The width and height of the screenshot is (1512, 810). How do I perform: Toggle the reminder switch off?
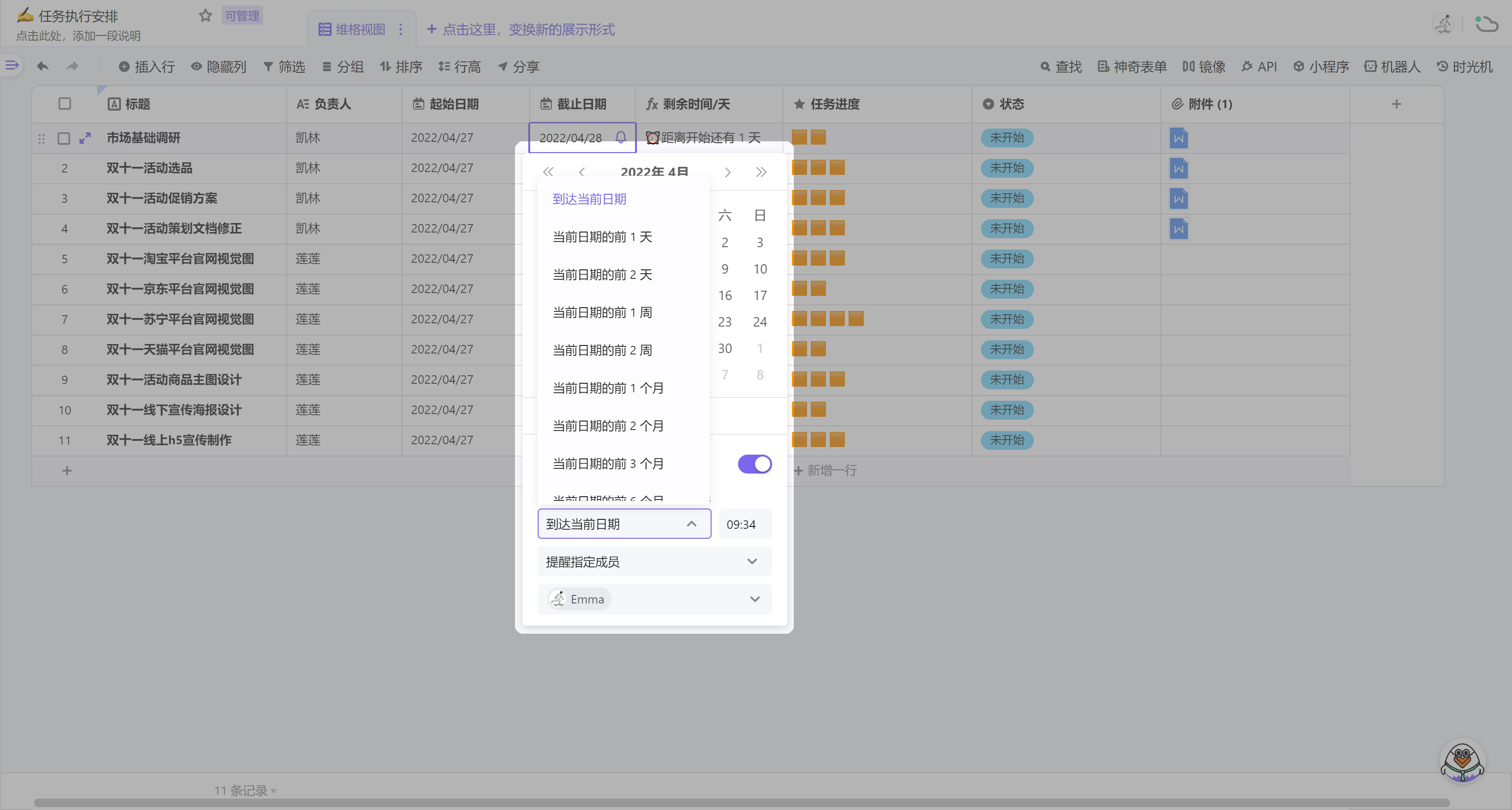pos(754,464)
